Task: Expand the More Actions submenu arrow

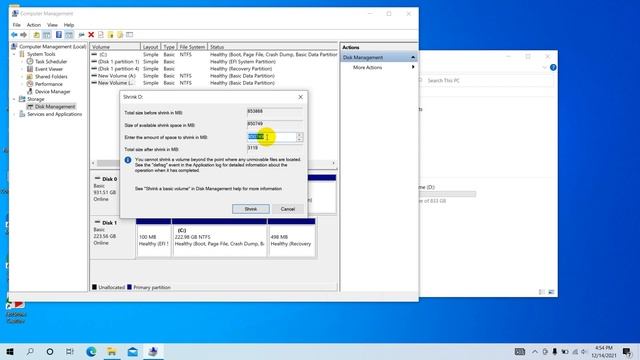Action: pyautogui.click(x=413, y=67)
